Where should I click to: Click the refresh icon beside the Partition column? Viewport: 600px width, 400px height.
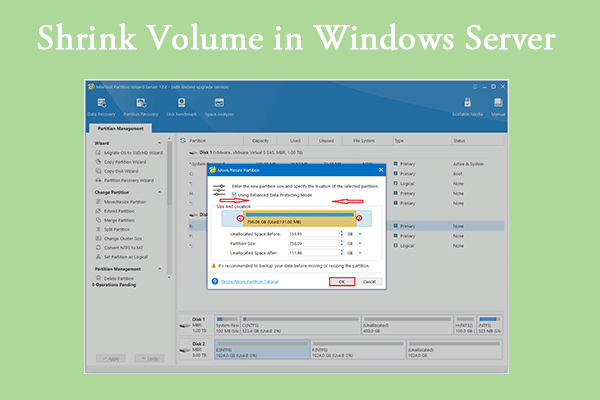pos(183,140)
